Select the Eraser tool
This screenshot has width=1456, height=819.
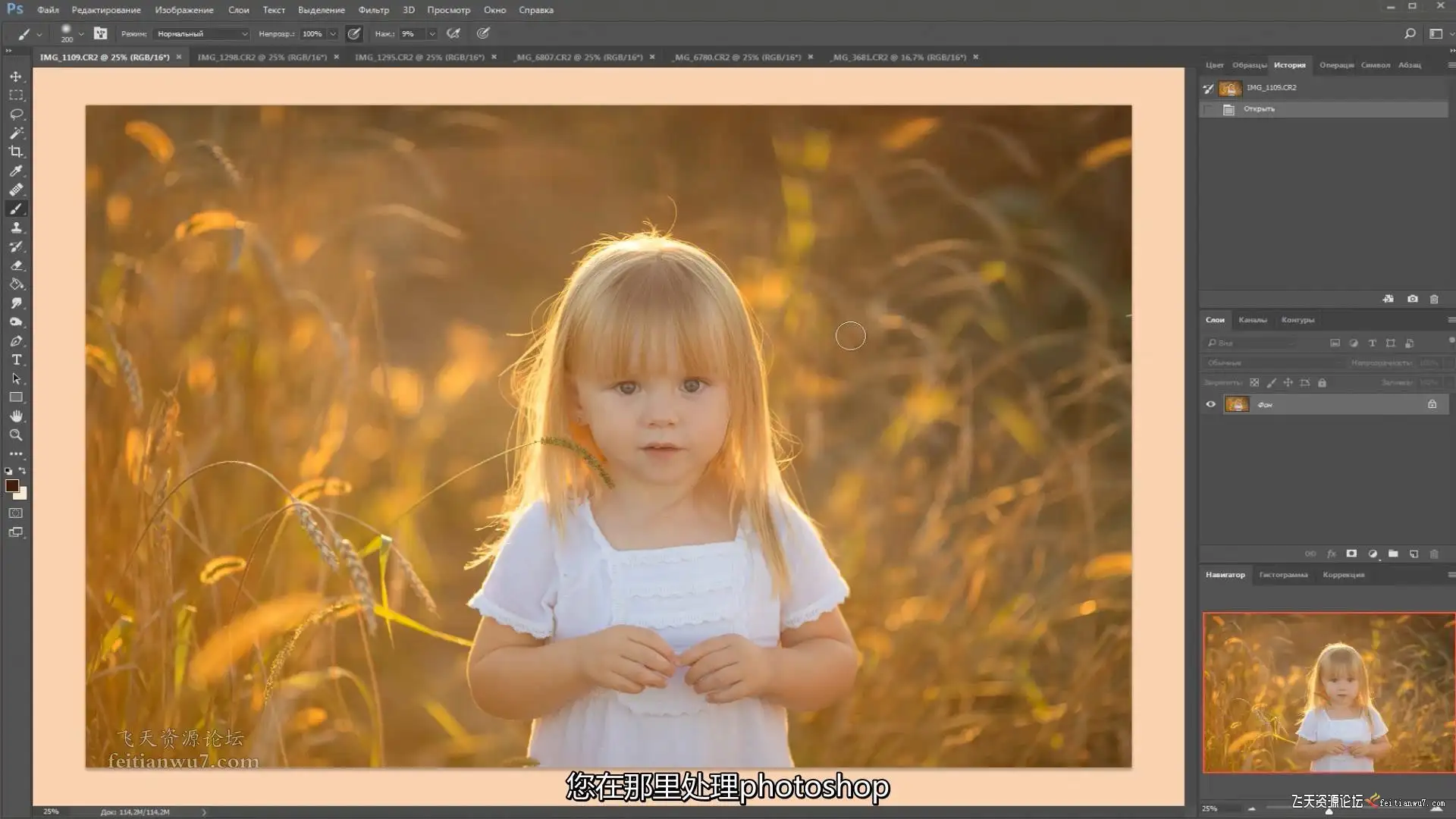pyautogui.click(x=16, y=265)
